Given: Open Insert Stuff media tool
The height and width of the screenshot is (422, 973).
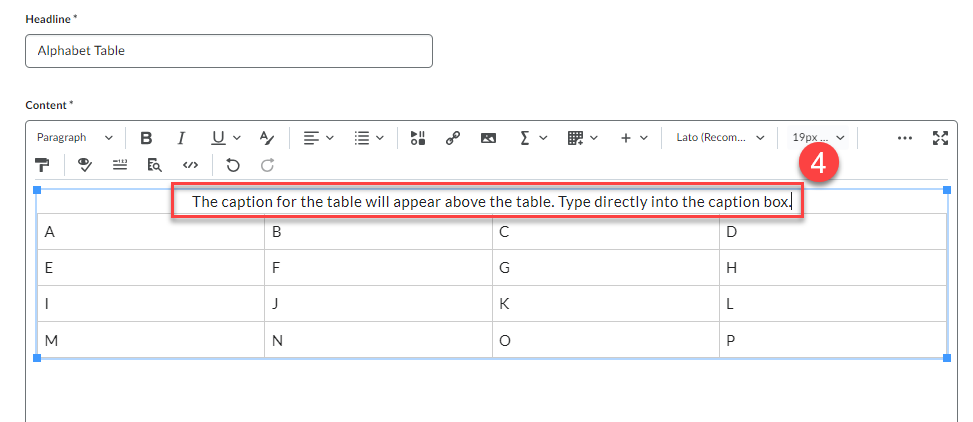Looking at the screenshot, I should [x=418, y=138].
